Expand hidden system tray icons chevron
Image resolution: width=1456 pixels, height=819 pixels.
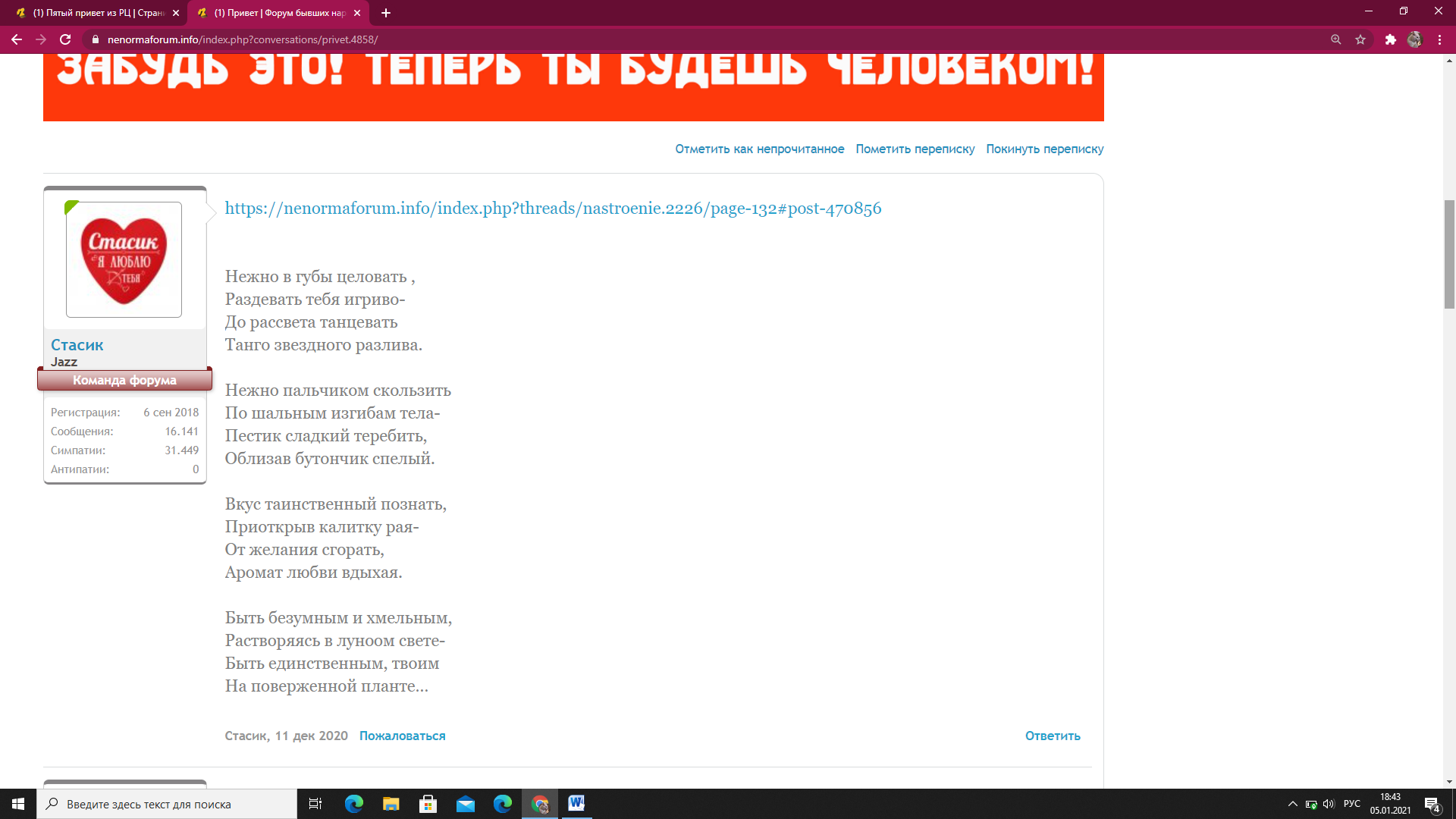click(x=1292, y=804)
